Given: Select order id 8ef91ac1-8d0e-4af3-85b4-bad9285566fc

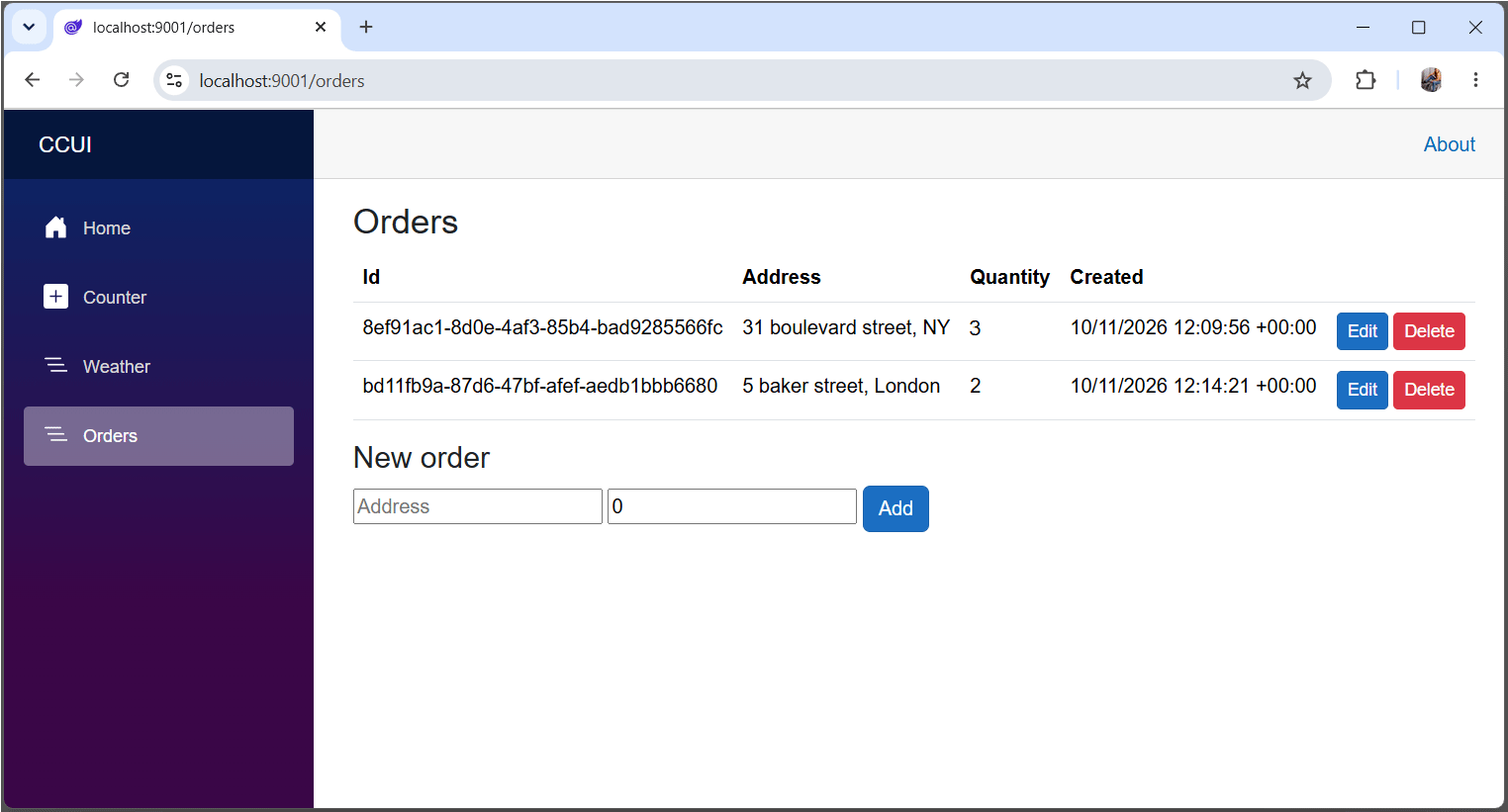Looking at the screenshot, I should click(x=542, y=327).
